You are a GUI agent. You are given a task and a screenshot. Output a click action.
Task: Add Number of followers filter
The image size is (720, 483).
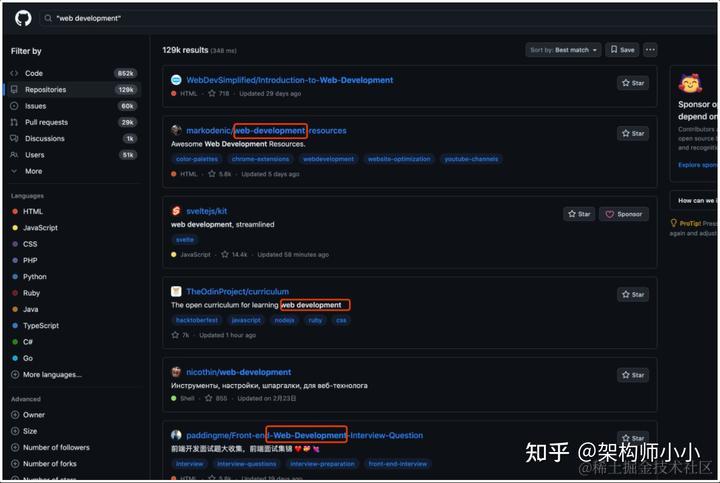[50, 448]
